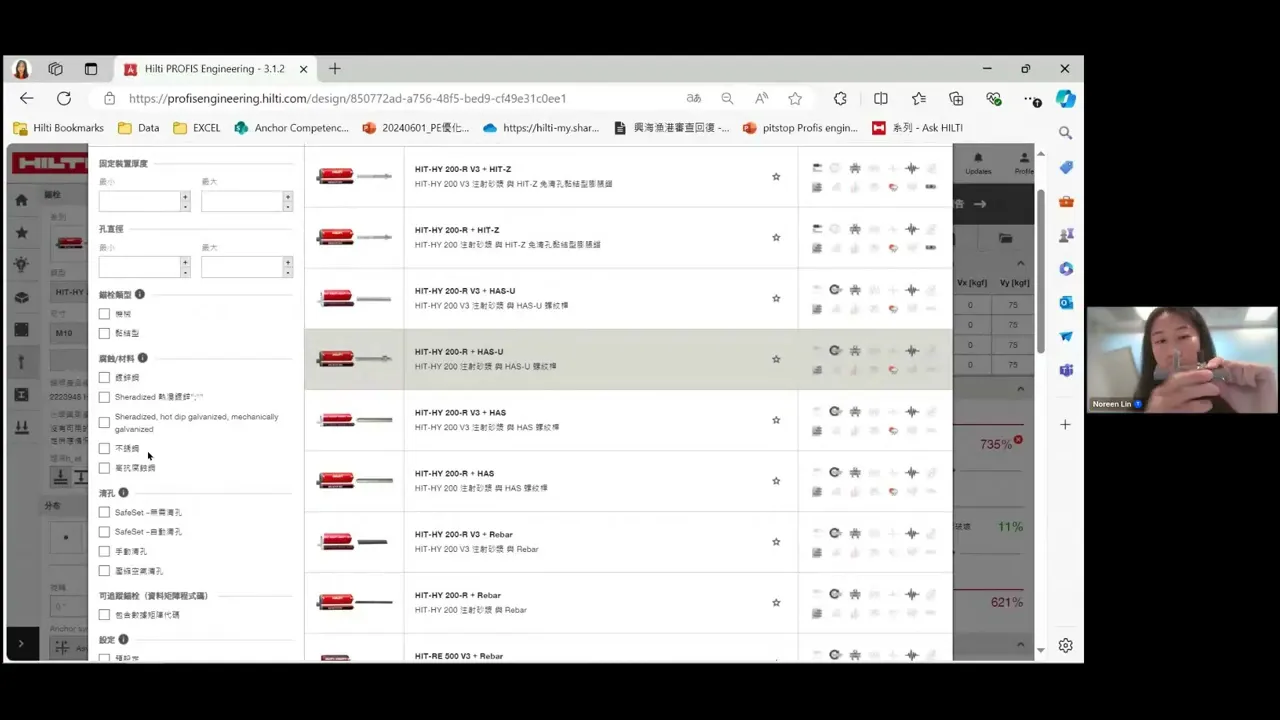Screen dimensions: 1280x720
Task: Focus the address bar URL
Action: [x=348, y=98]
